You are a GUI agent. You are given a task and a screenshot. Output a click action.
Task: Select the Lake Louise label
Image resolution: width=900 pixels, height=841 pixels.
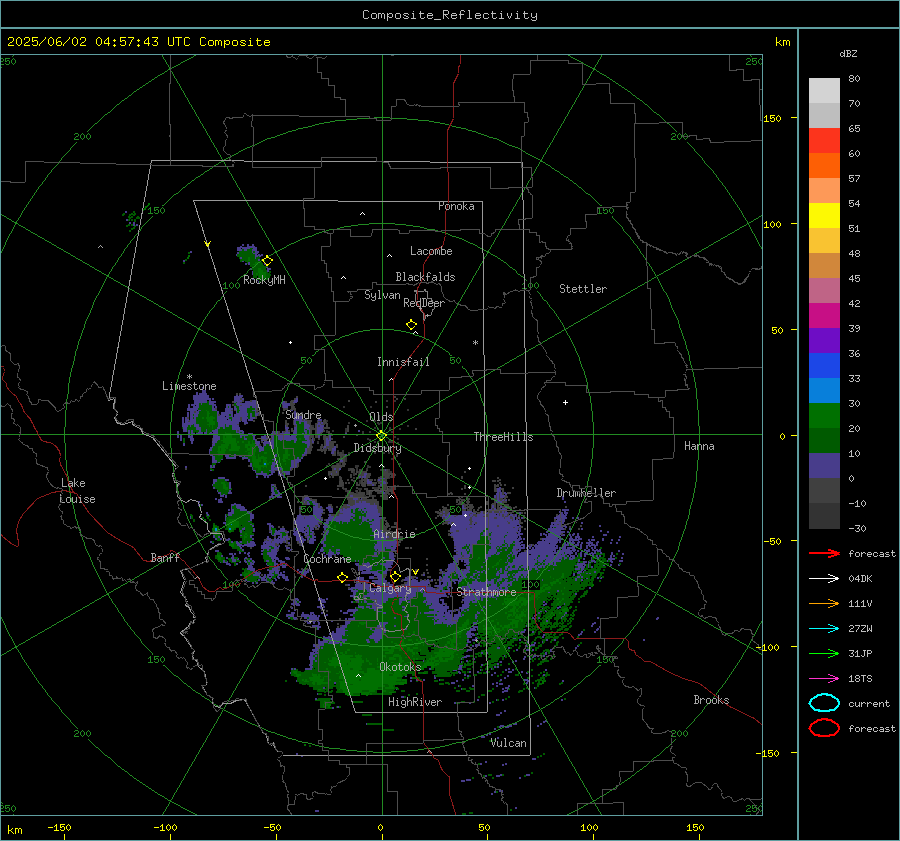(x=78, y=491)
